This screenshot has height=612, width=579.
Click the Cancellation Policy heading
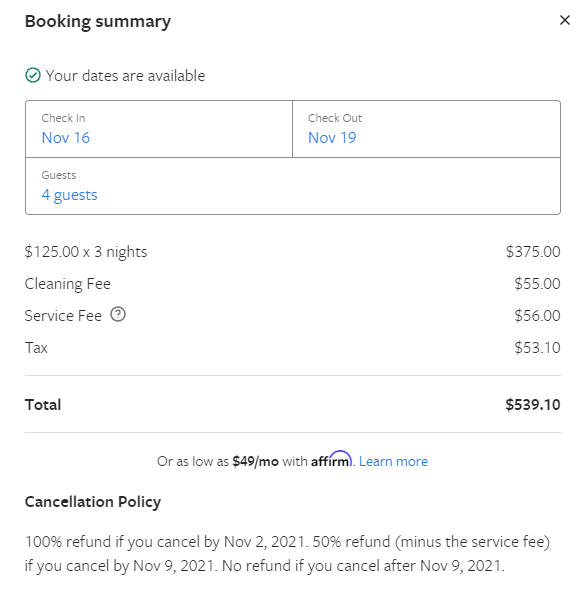coord(93,502)
